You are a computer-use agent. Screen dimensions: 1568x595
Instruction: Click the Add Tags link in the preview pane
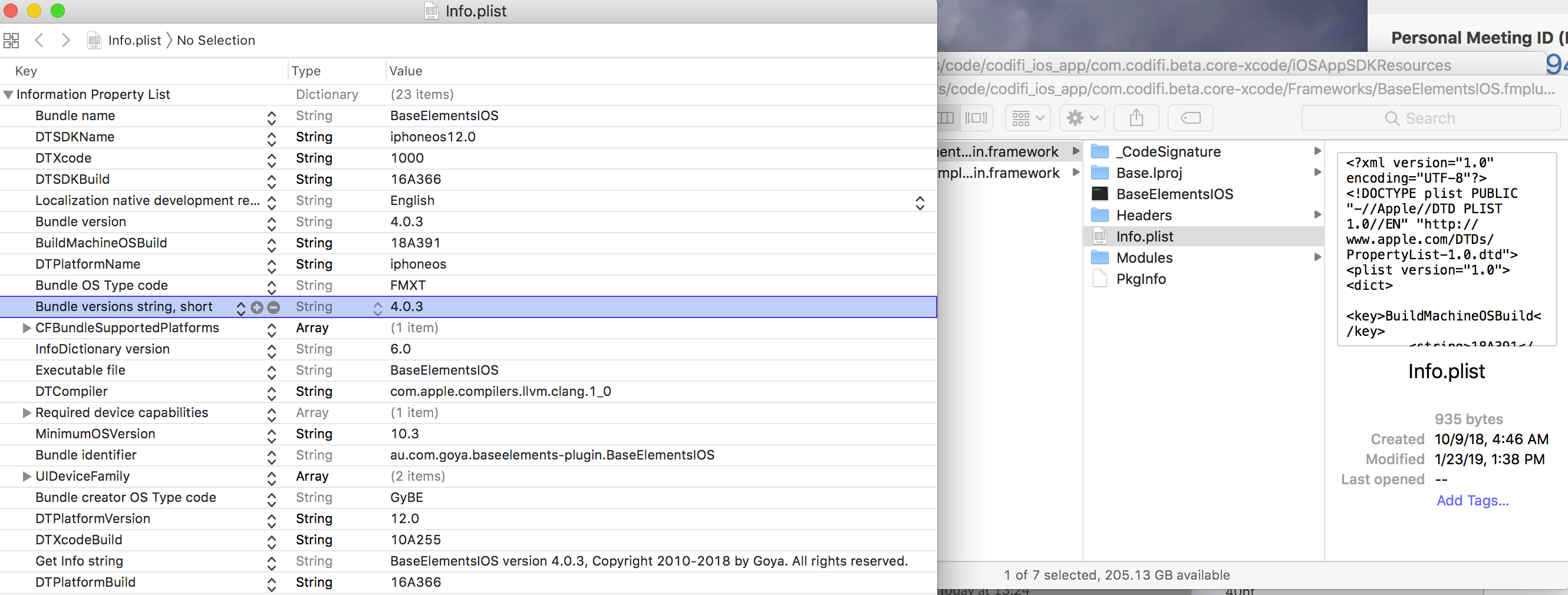tap(1472, 500)
